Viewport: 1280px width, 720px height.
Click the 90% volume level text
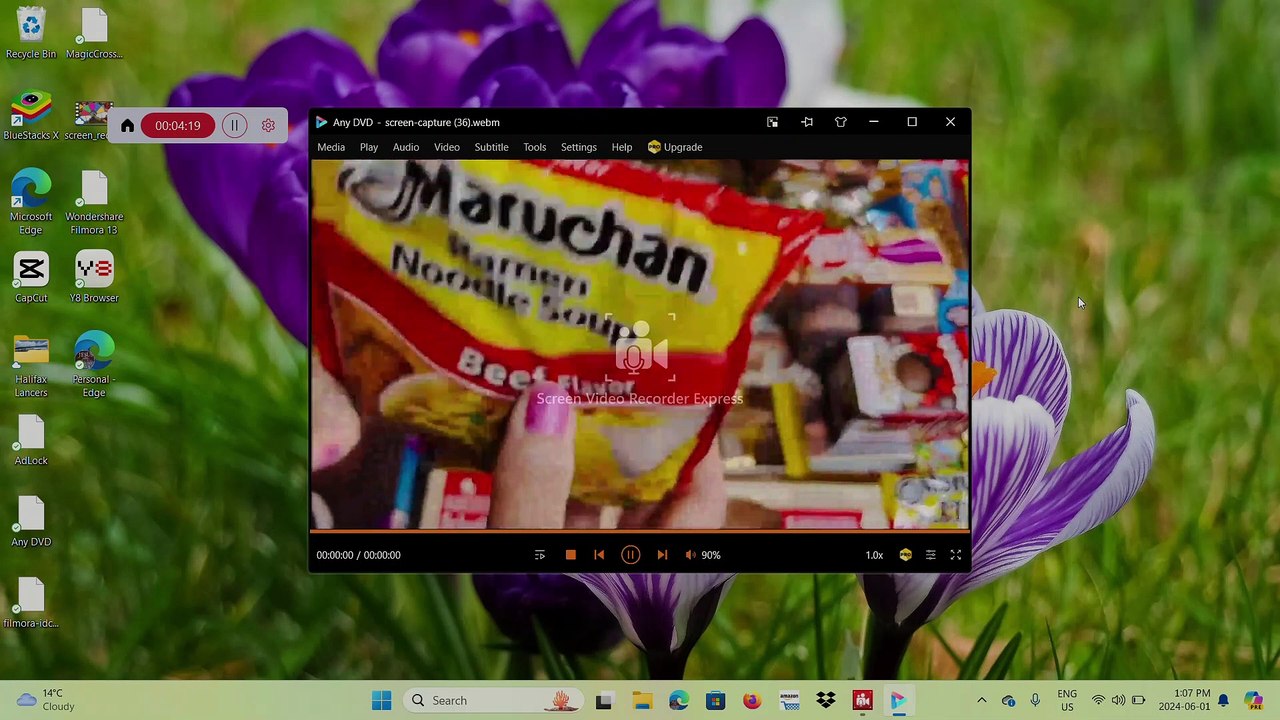click(x=711, y=555)
